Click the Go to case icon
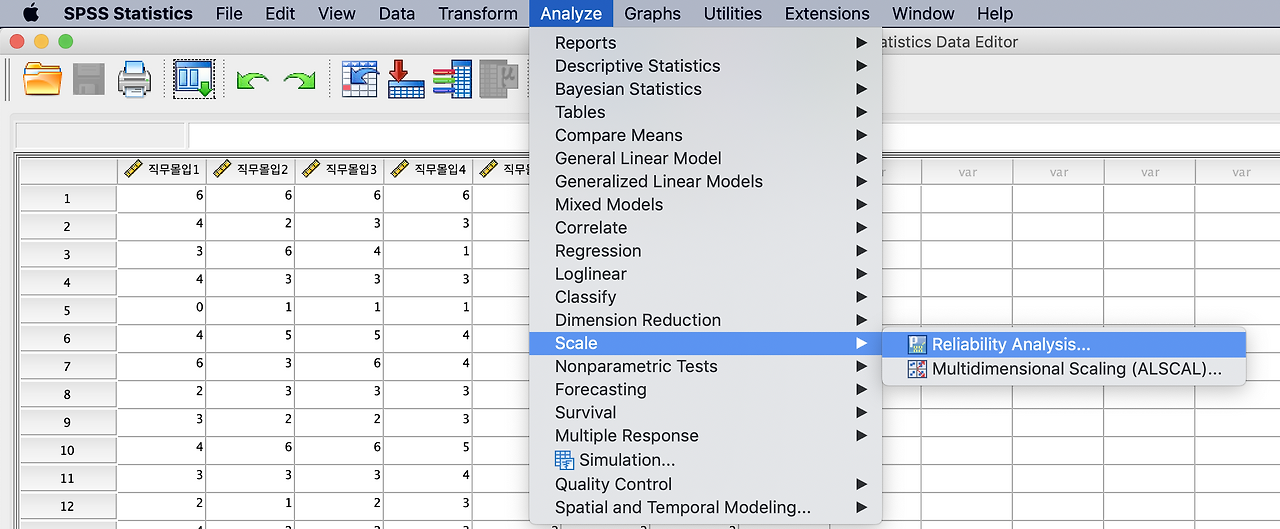Screen dimensions: 1280x529 [360, 78]
